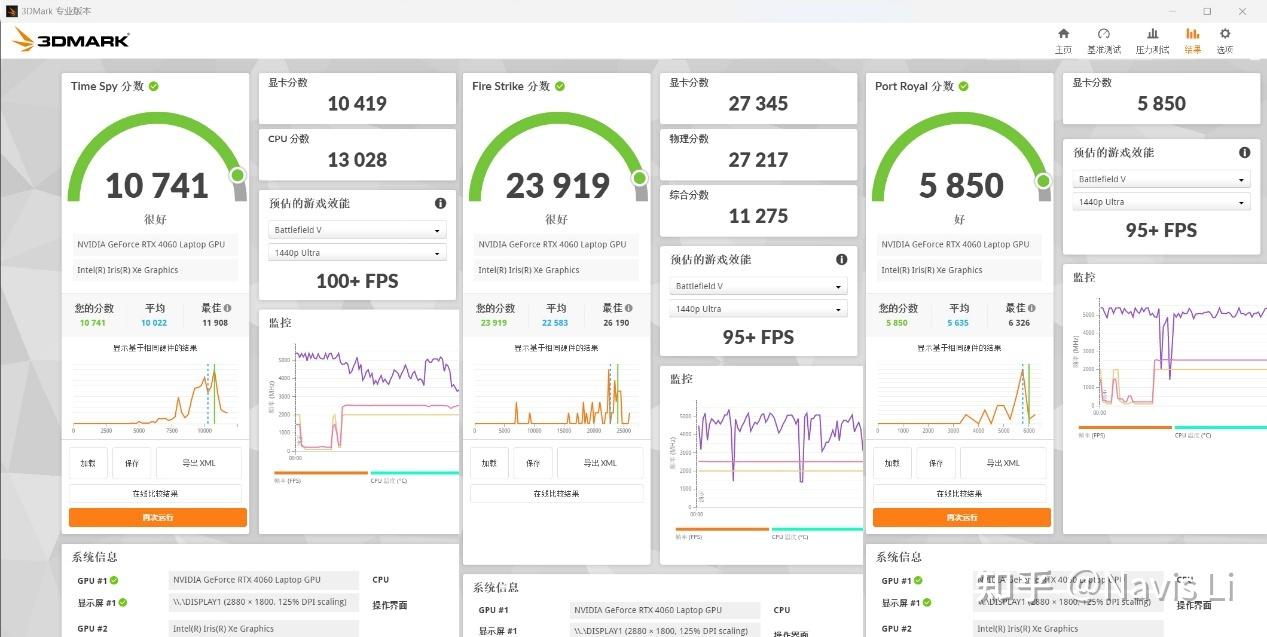
Task: Click the green validation check next to Port Royal score
Action: [x=963, y=86]
